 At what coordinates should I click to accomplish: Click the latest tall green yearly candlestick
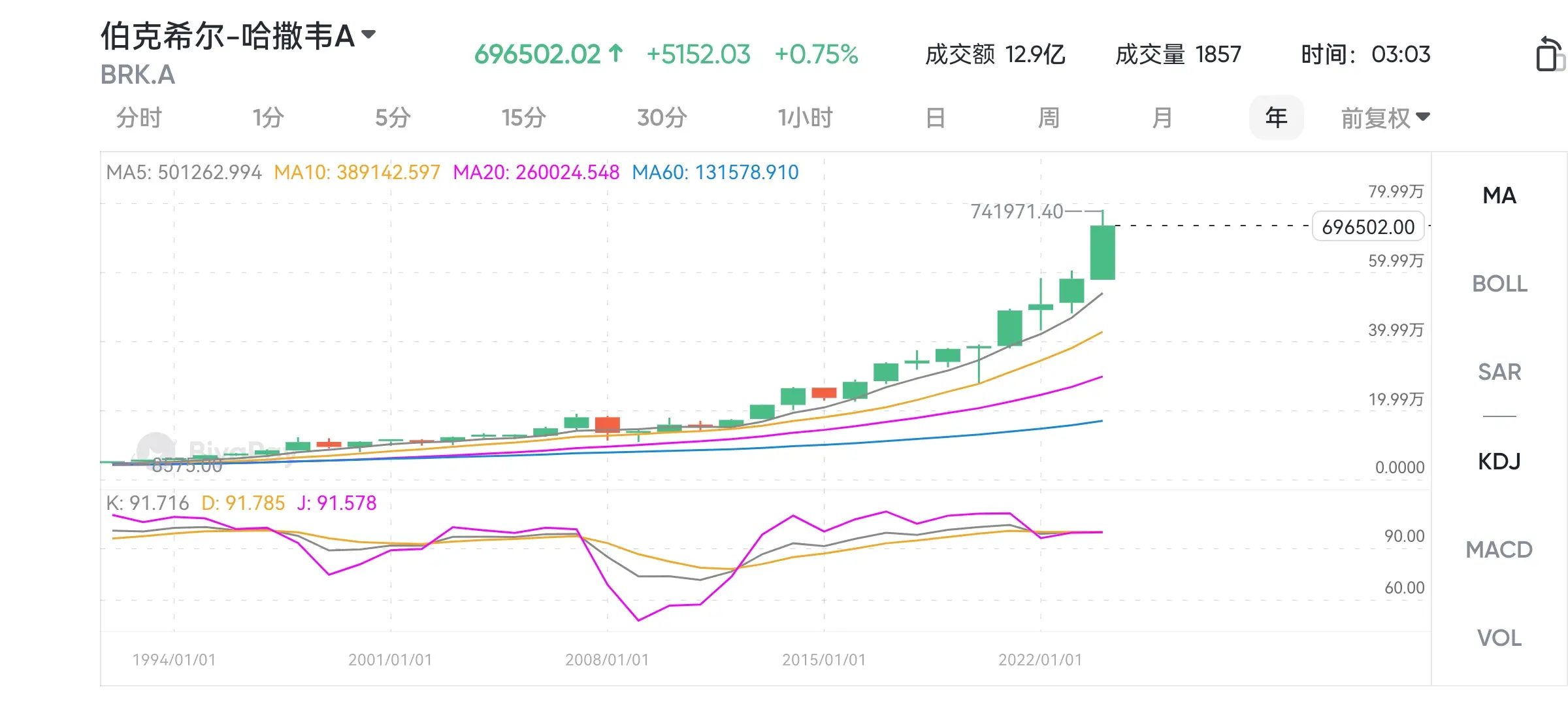coord(1102,252)
